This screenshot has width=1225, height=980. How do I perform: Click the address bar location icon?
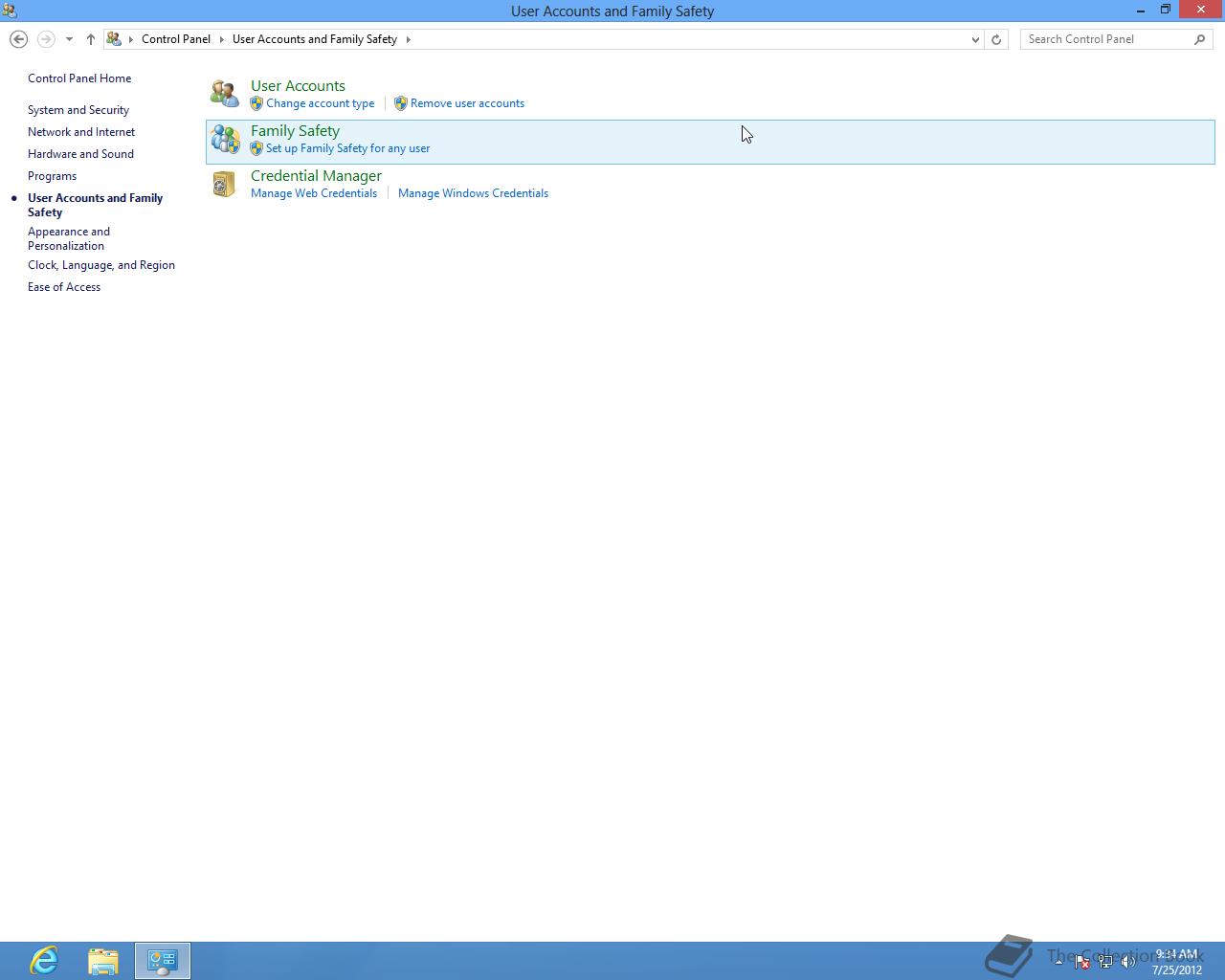click(114, 39)
